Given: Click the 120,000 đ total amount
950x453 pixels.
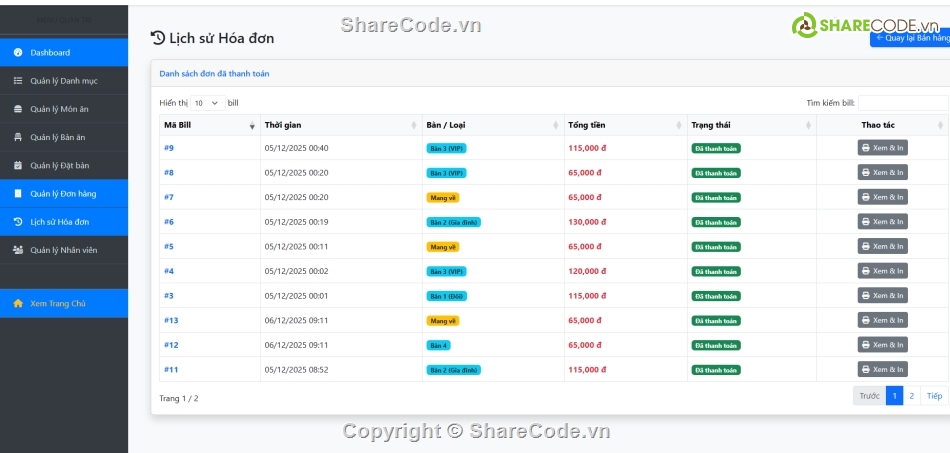Looking at the screenshot, I should [x=585, y=271].
